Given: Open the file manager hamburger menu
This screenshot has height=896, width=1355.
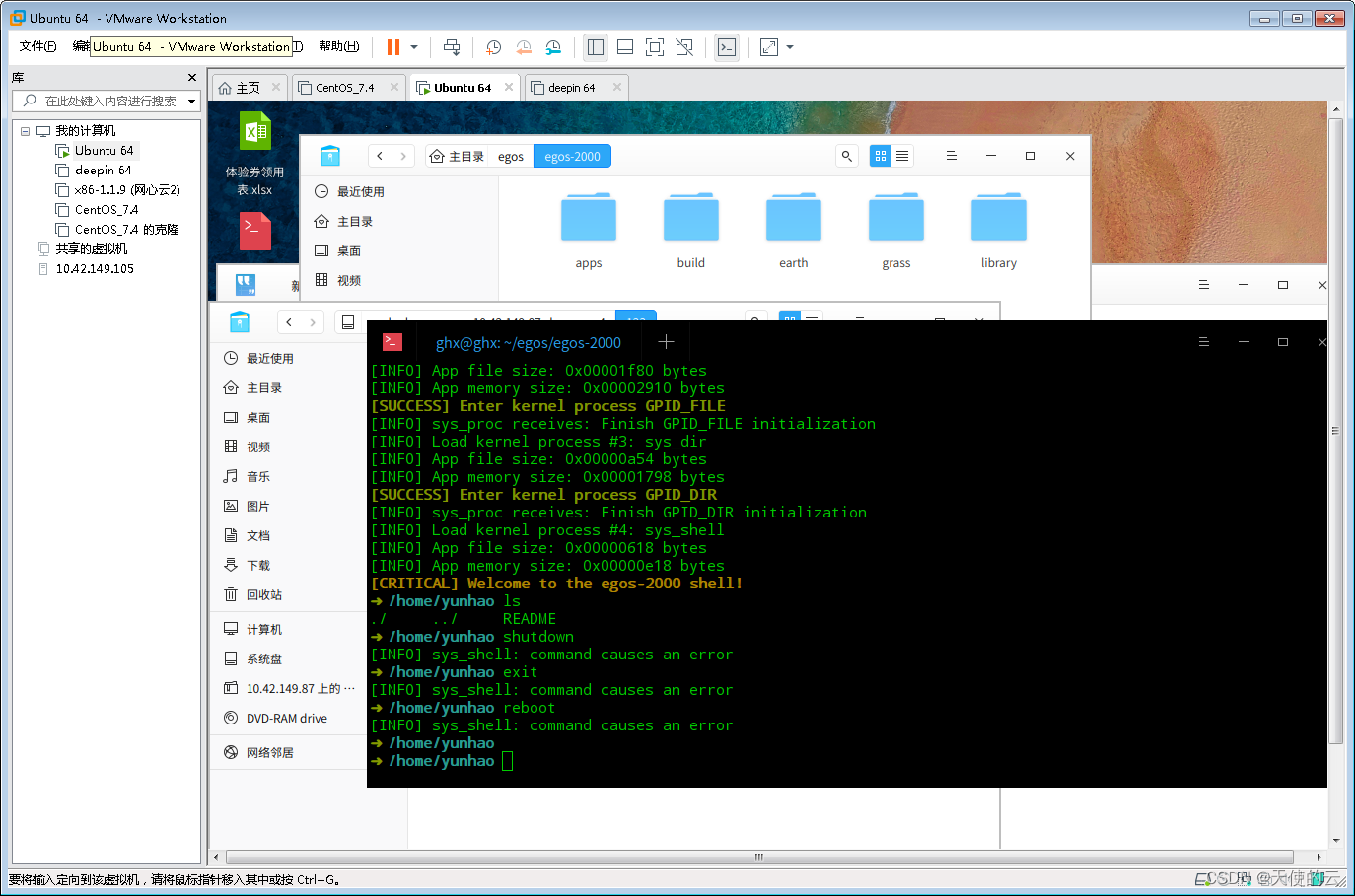Looking at the screenshot, I should coord(952,156).
